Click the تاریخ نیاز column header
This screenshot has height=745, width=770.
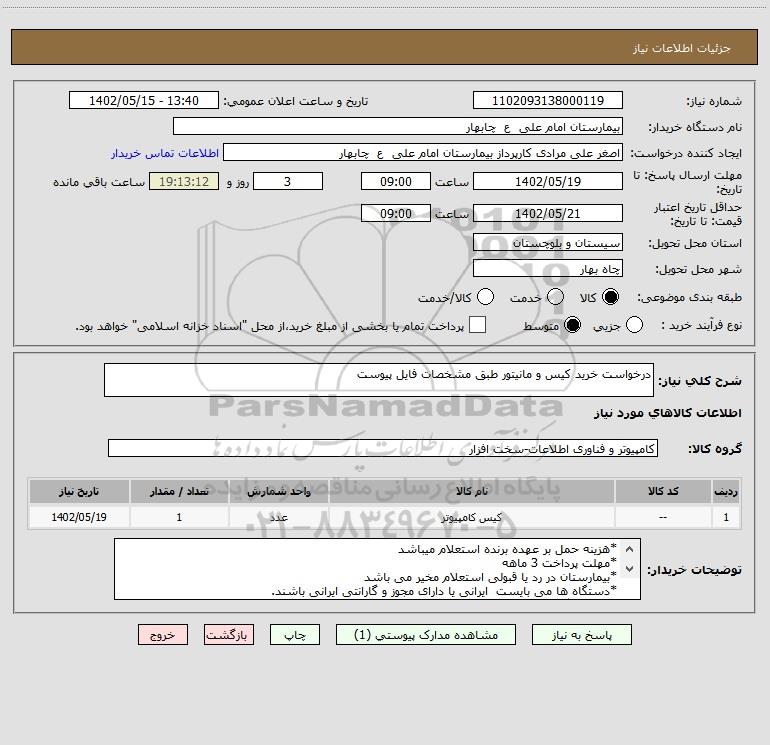click(79, 491)
